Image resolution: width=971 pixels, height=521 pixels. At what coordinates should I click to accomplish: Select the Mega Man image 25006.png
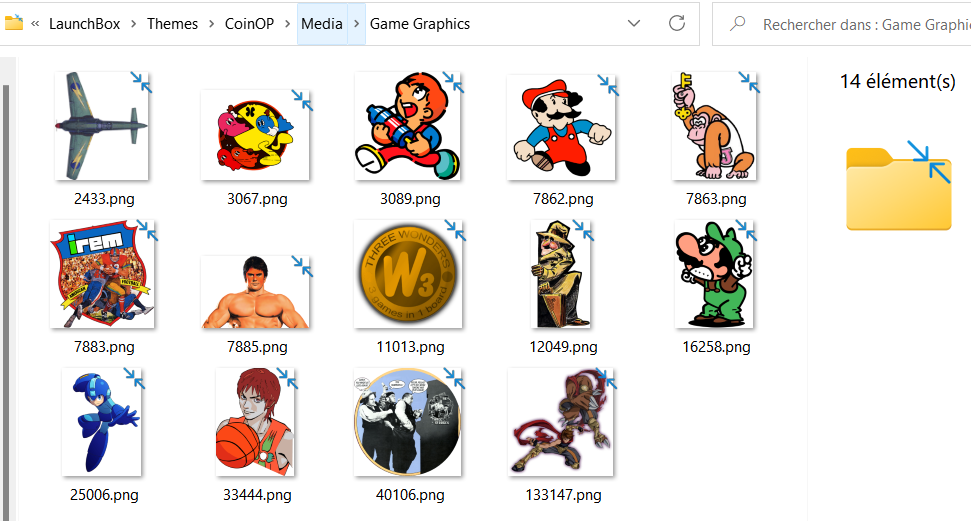[102, 422]
